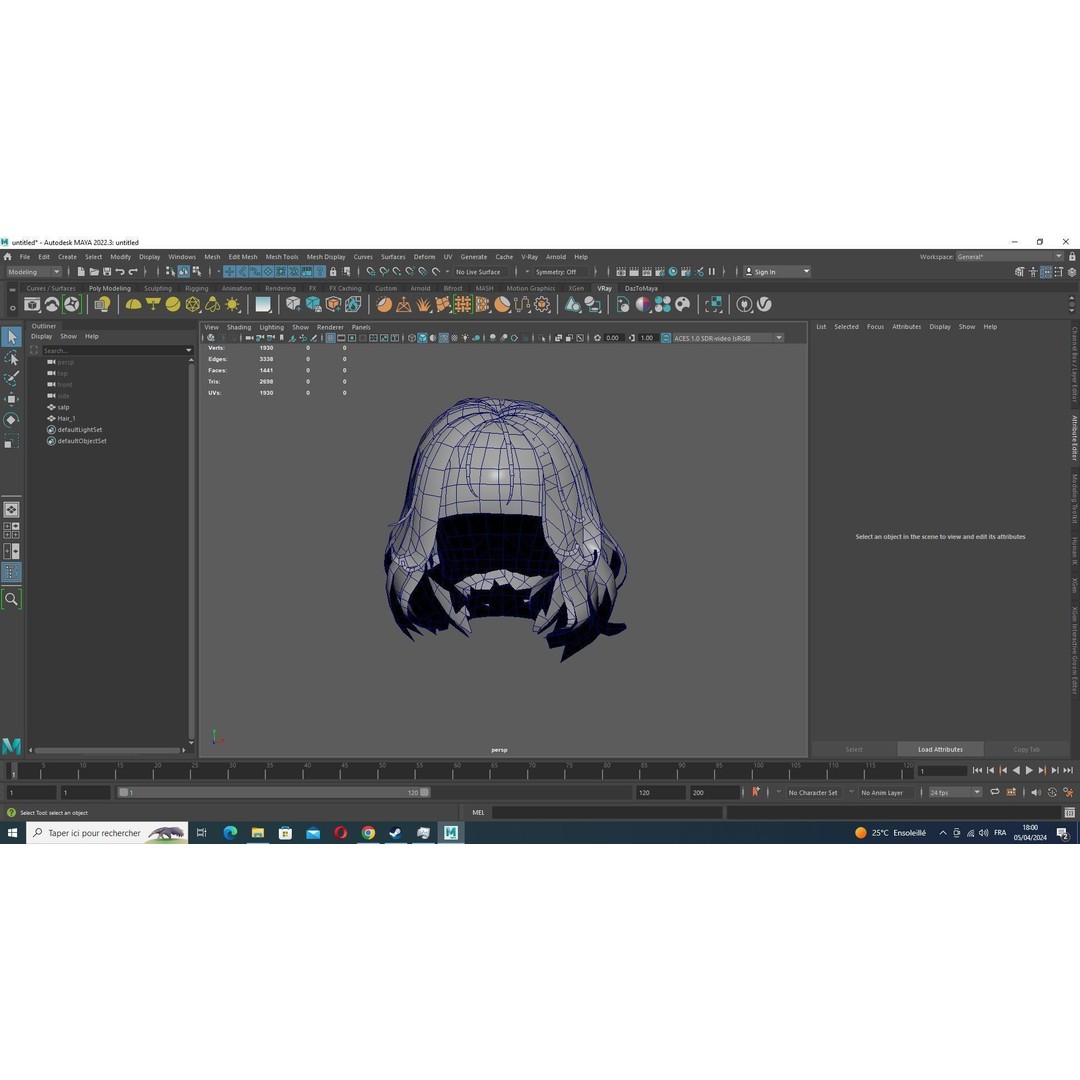
Task: Click the V-Ray sphere light shelf icon
Action: click(x=173, y=304)
